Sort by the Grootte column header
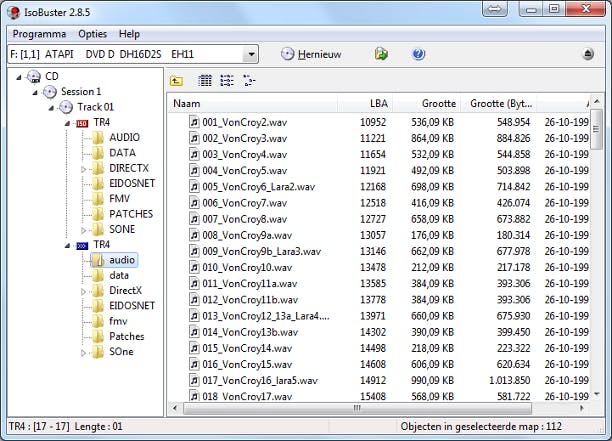612x441 pixels. point(427,103)
